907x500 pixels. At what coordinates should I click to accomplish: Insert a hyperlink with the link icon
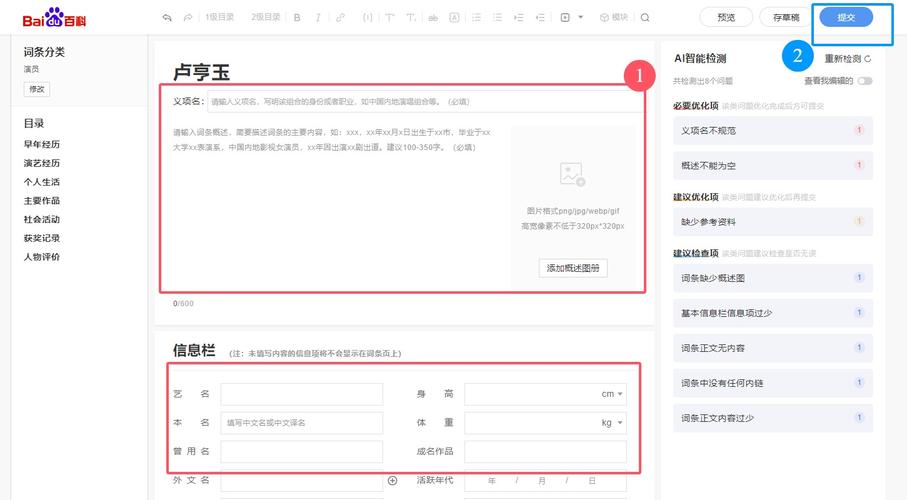pos(341,17)
